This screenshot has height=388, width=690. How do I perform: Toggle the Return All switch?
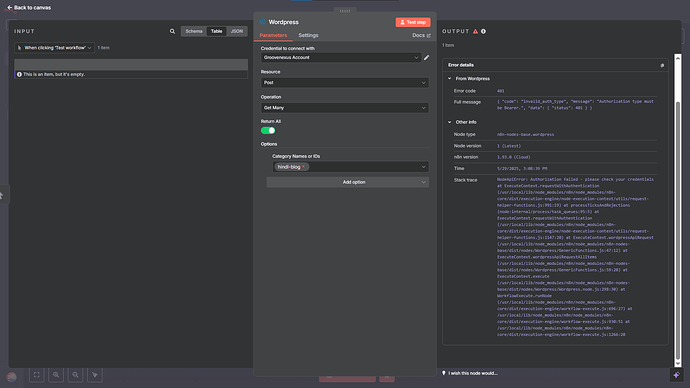268,131
